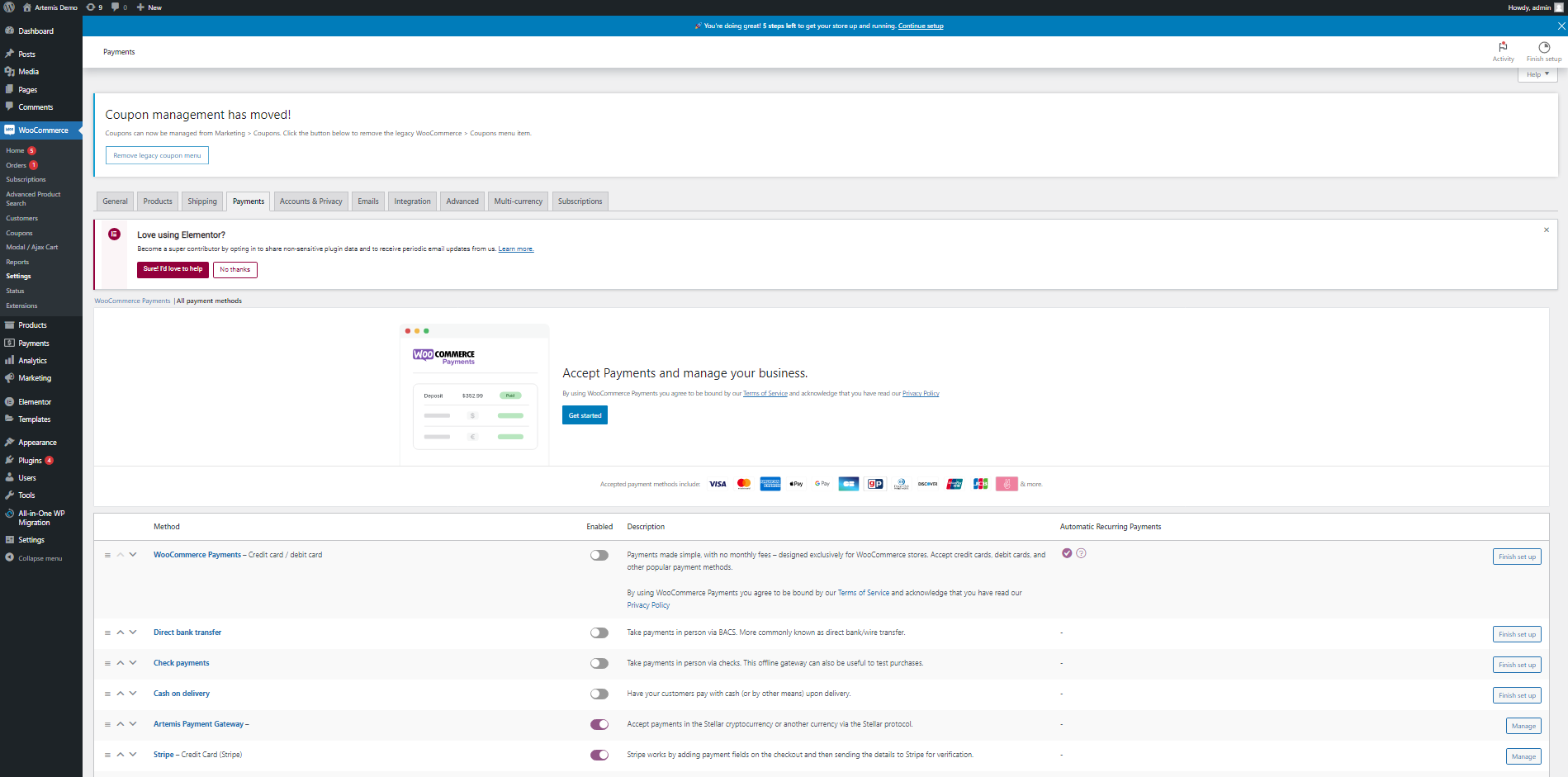The width and height of the screenshot is (1568, 777).
Task: Open the WordPress logo menu
Action: [x=9, y=7]
